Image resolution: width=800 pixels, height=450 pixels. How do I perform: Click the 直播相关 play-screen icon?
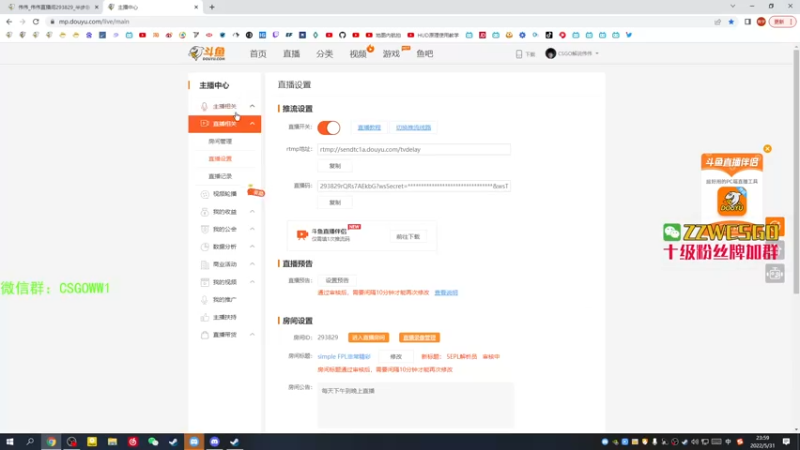coord(204,123)
